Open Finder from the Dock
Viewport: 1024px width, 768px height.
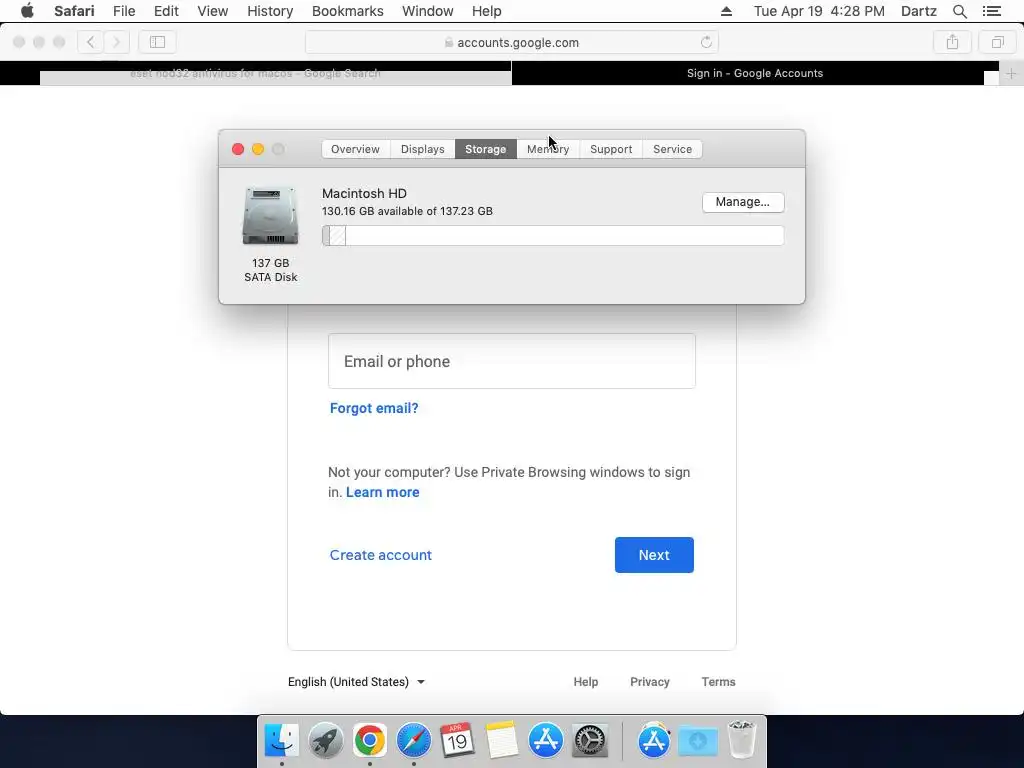tap(281, 740)
